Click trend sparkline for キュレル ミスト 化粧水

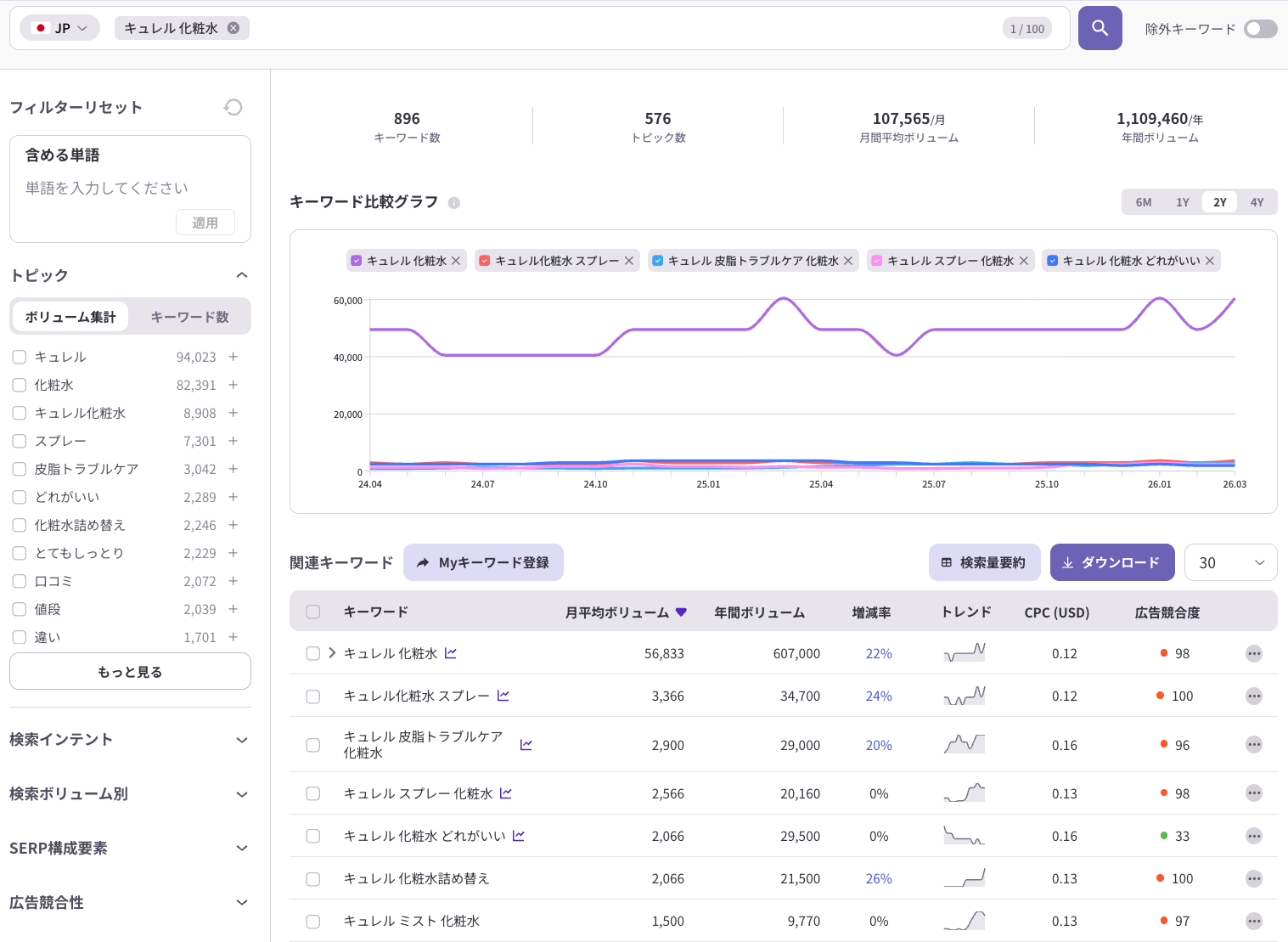(x=965, y=921)
